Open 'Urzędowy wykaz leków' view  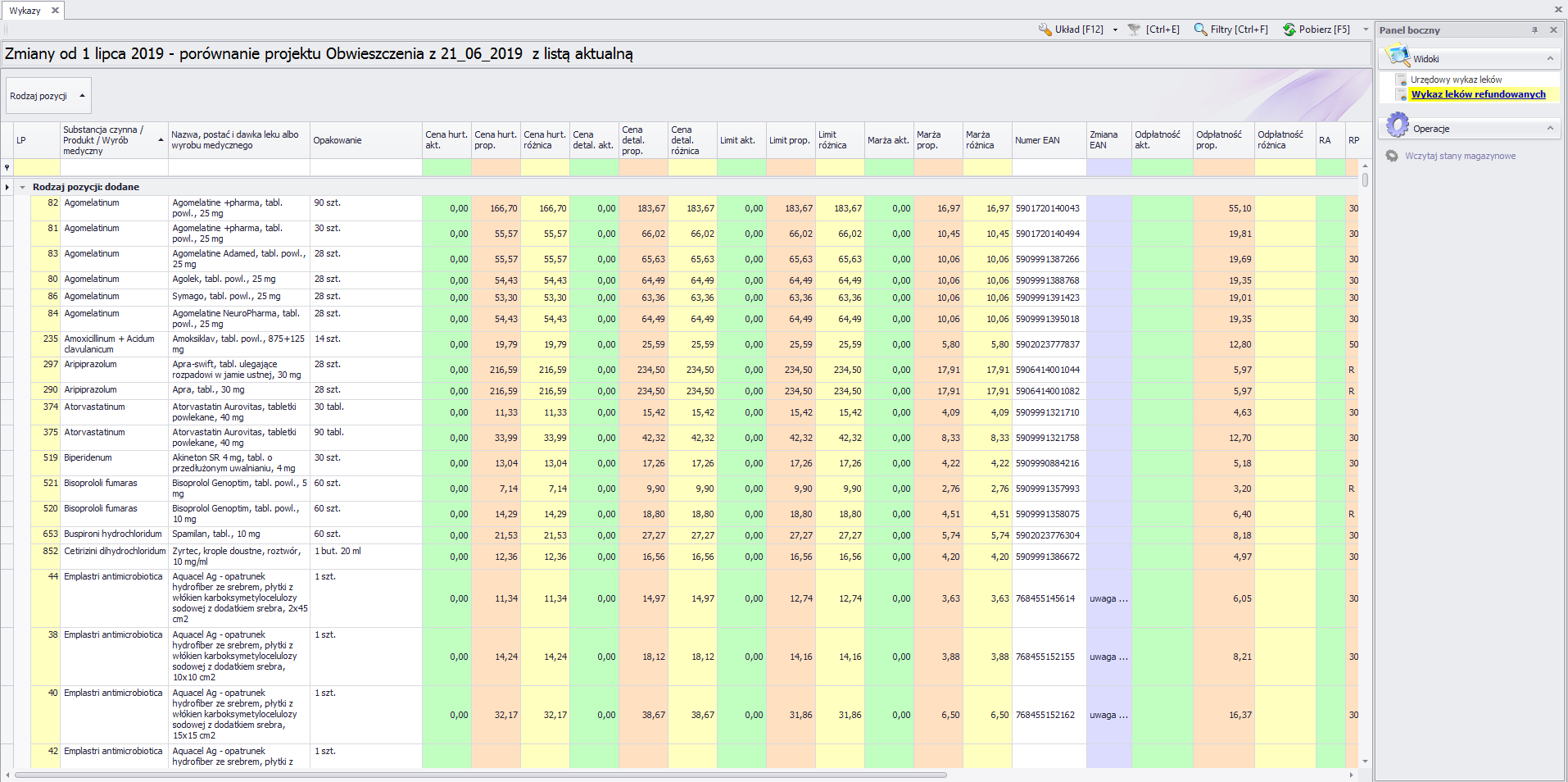pyautogui.click(x=1456, y=80)
